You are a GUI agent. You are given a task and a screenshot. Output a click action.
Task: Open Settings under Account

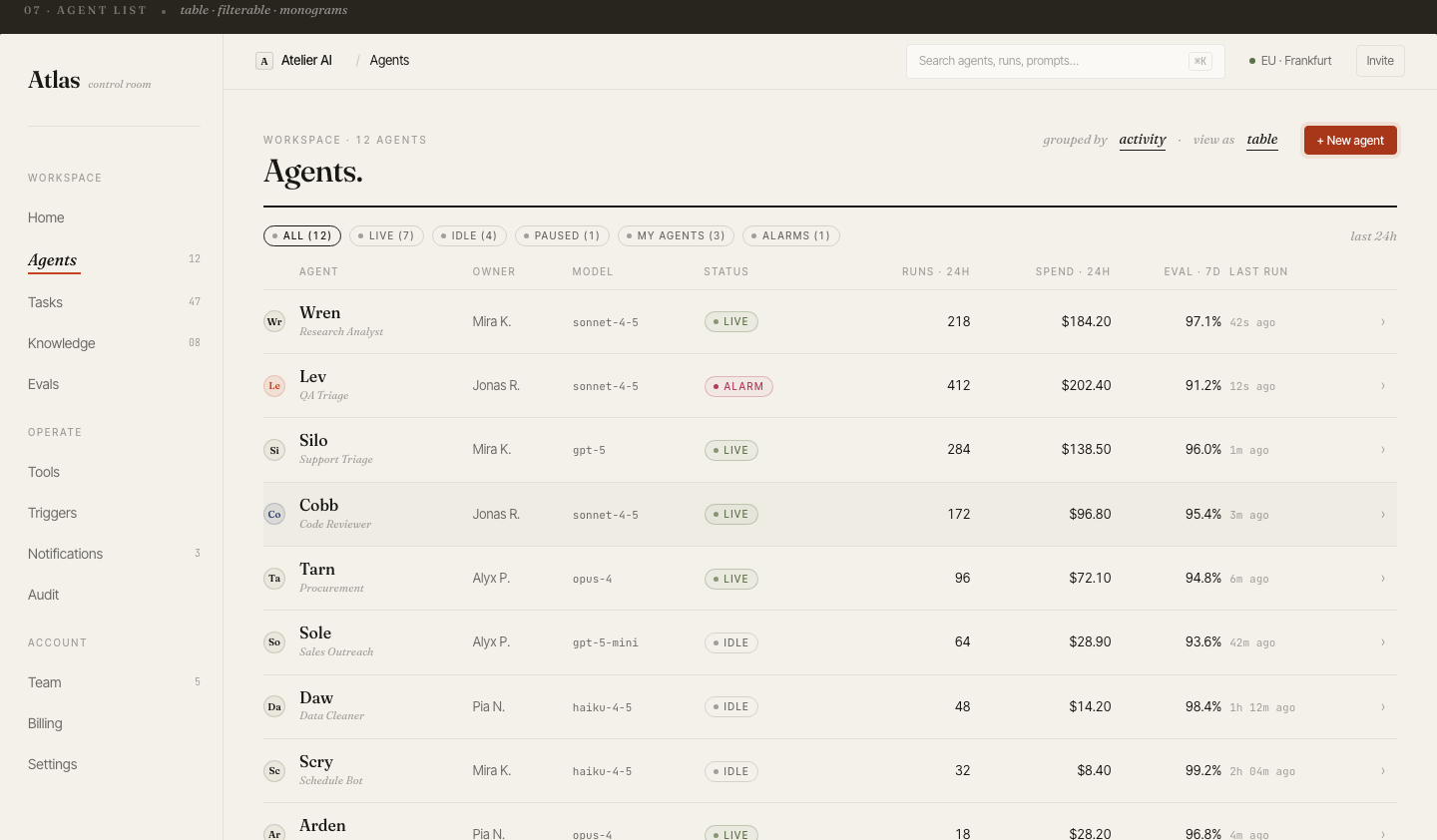[52, 764]
